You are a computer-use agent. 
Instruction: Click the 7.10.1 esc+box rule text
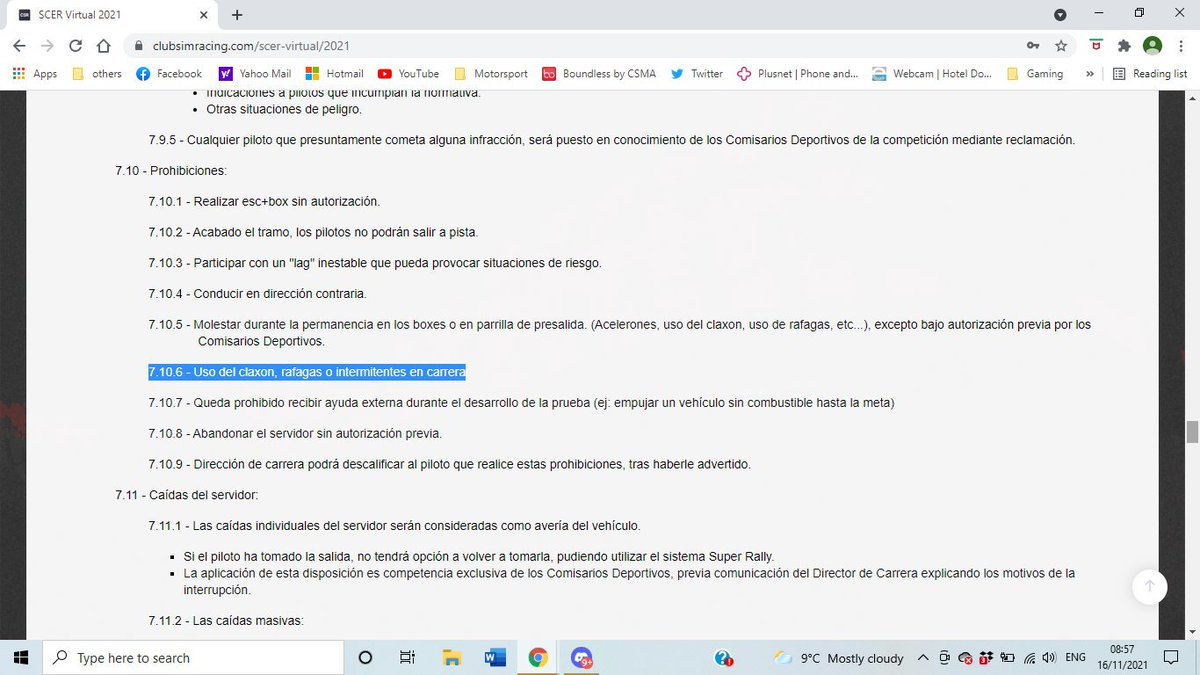coord(264,201)
